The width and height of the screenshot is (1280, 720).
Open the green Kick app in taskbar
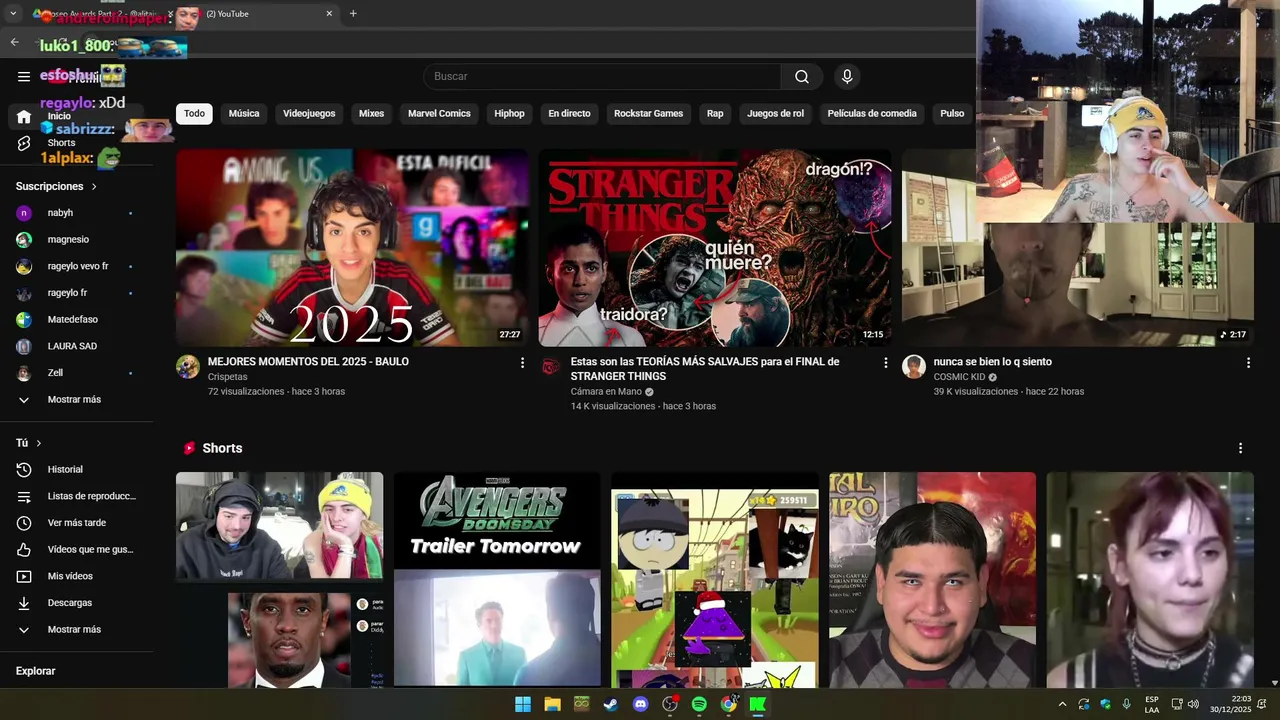(758, 704)
